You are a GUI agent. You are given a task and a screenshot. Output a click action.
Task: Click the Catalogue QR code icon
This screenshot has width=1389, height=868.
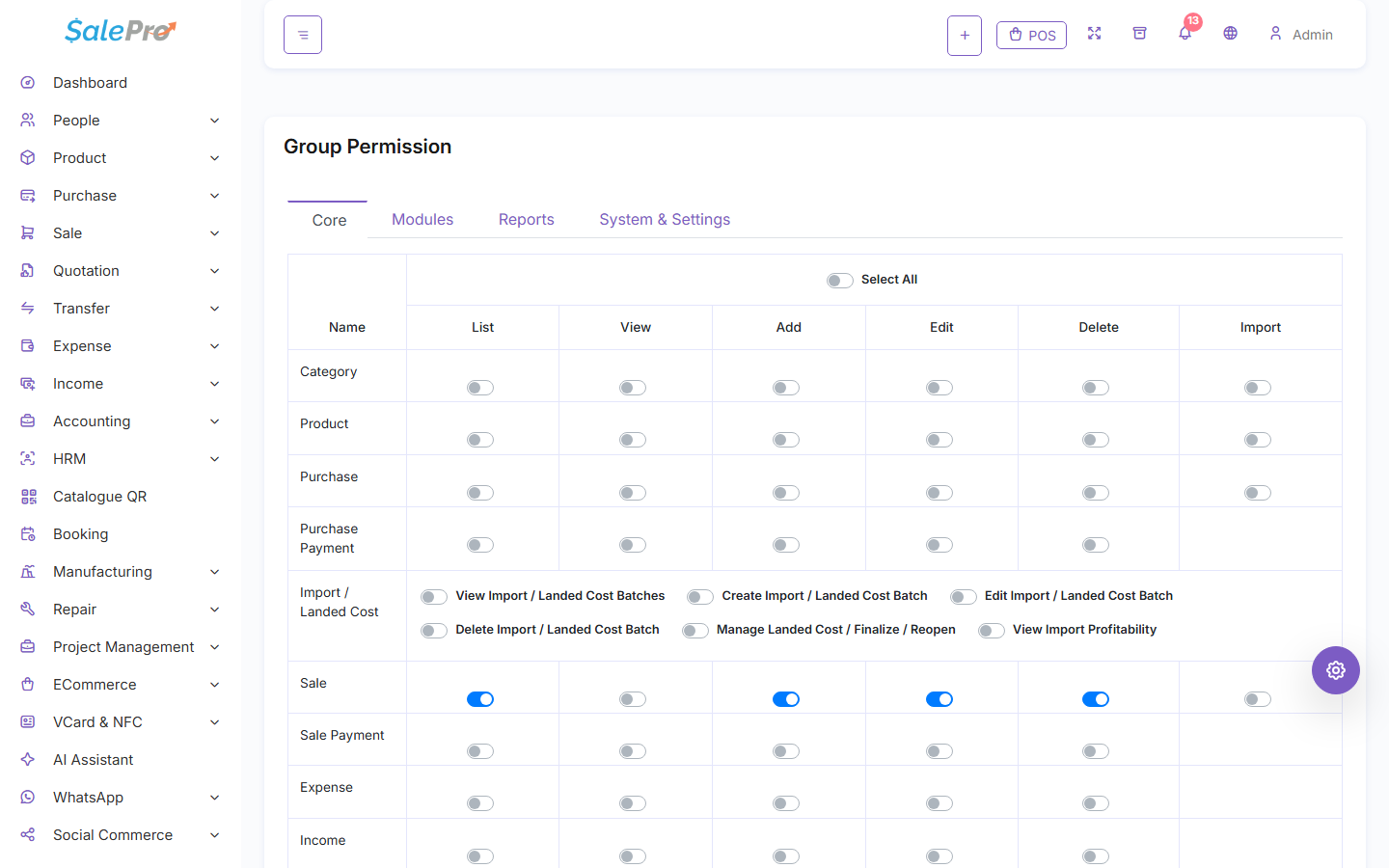(x=28, y=497)
